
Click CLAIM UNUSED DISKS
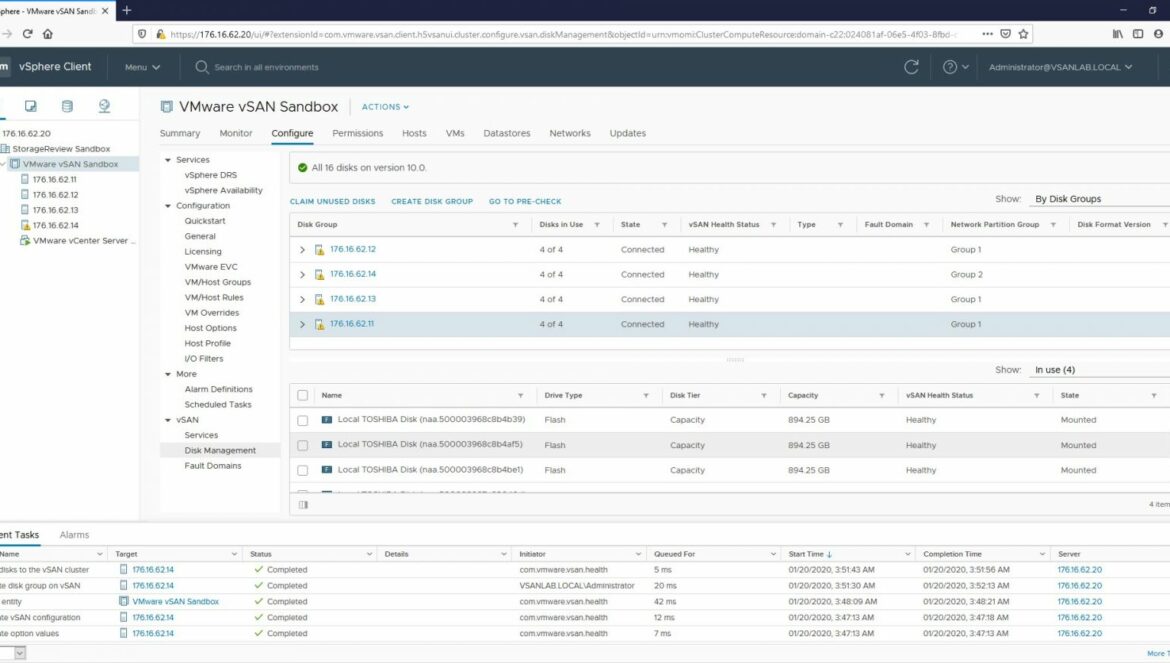pyautogui.click(x=332, y=201)
